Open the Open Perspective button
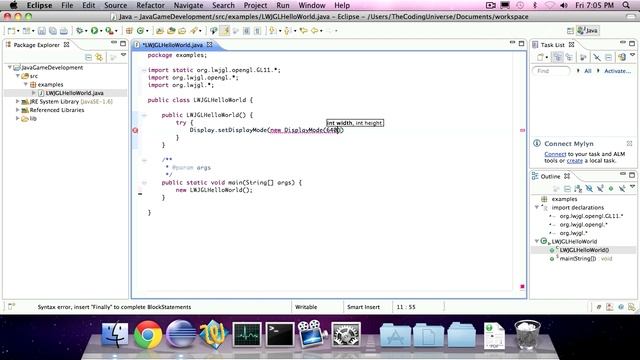Viewport: 640px width, 360px height. pyautogui.click(x=570, y=31)
